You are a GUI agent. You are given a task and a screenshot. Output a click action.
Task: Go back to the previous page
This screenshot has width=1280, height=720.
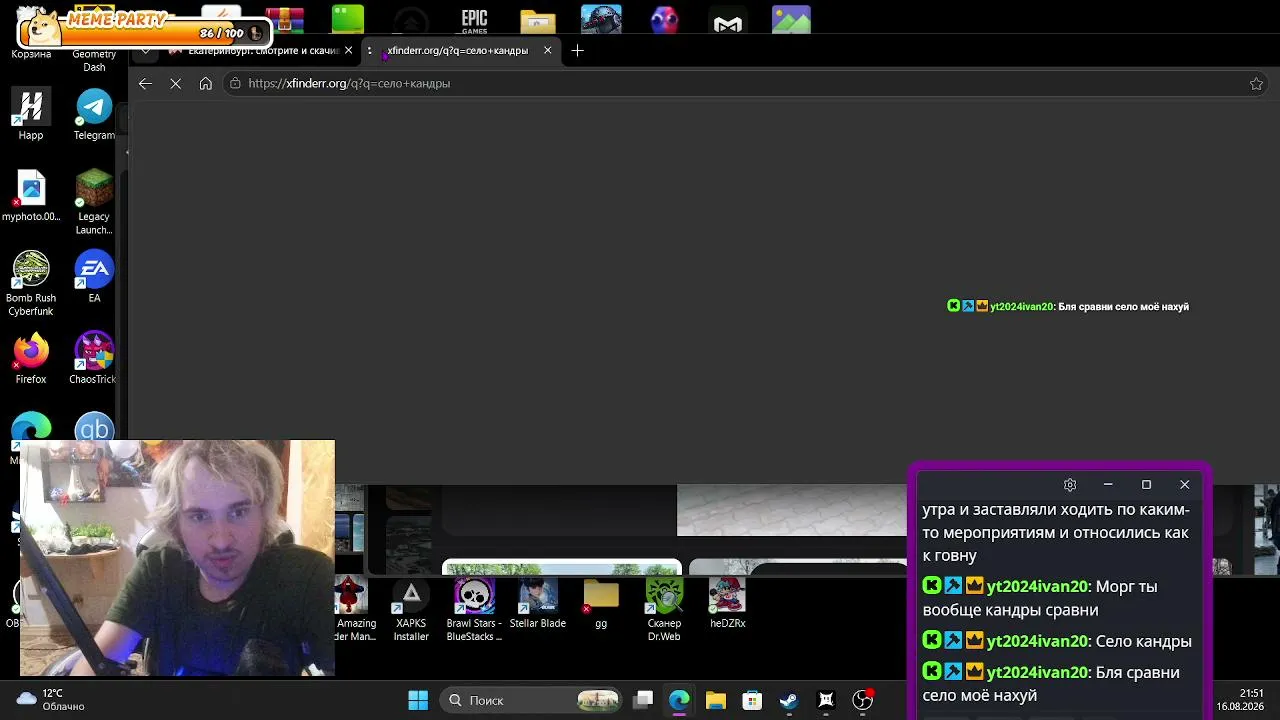tap(145, 84)
